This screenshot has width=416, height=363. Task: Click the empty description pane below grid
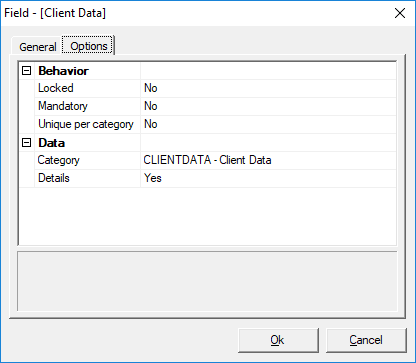207,282
